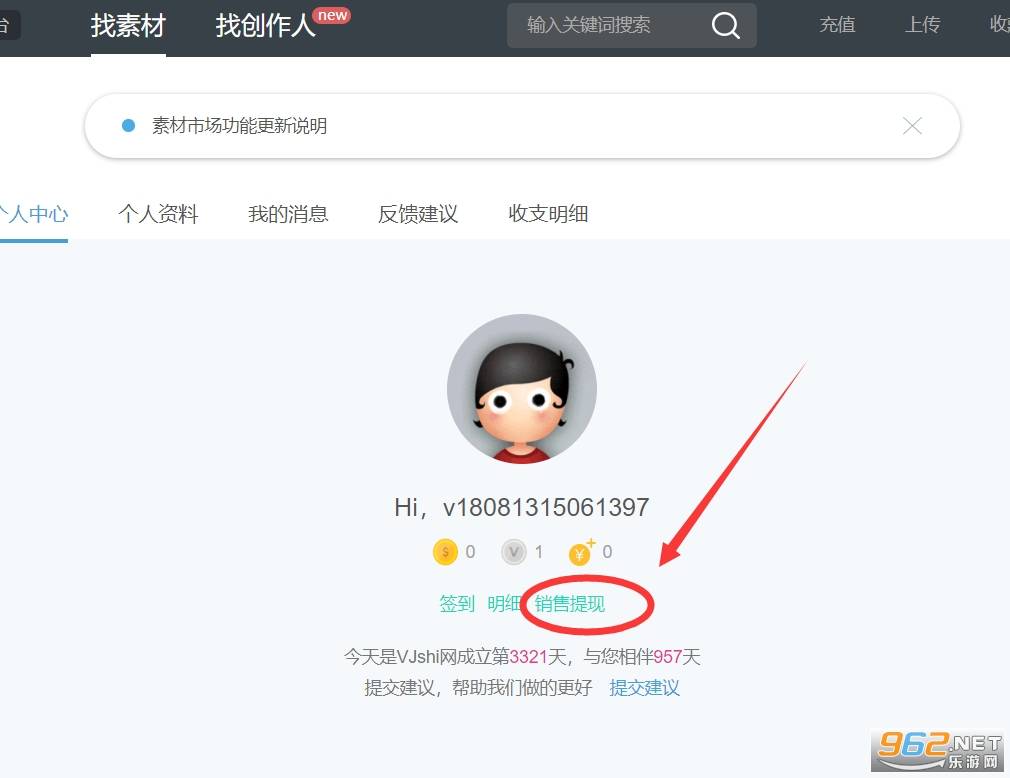
Task: Open the 上传 upload link
Action: tap(922, 25)
